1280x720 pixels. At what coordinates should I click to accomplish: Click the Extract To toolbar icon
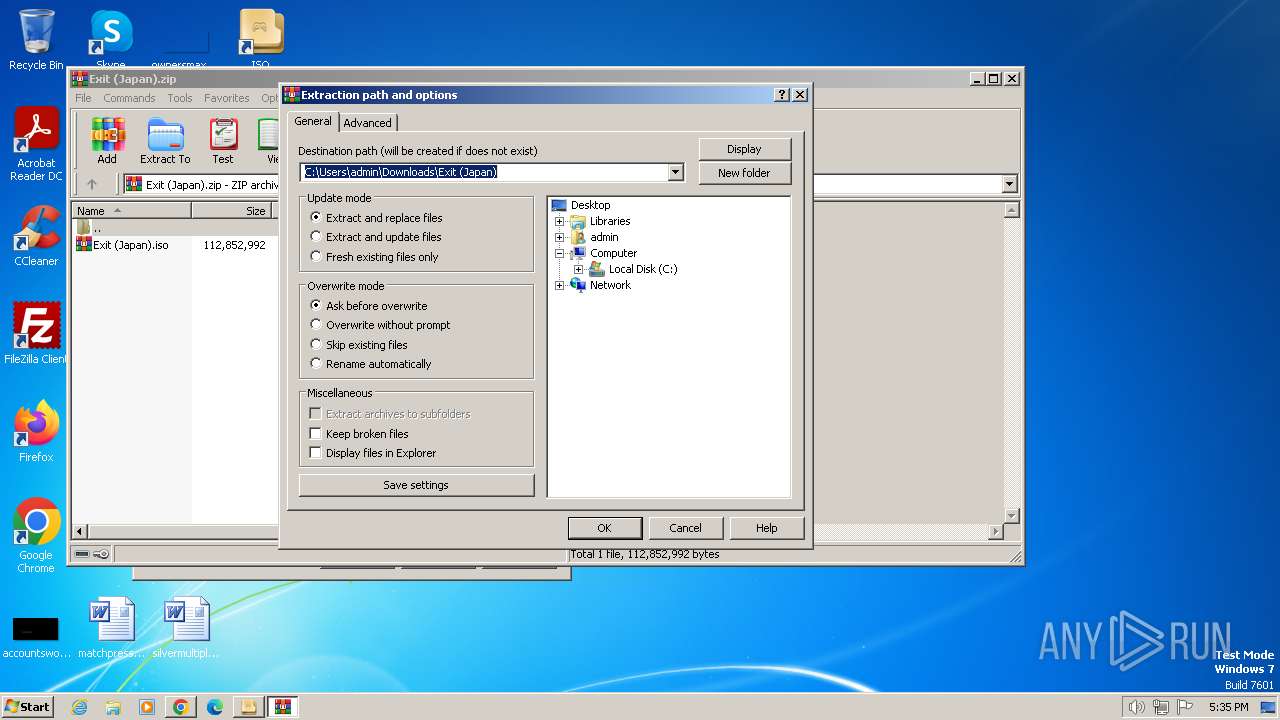click(165, 141)
